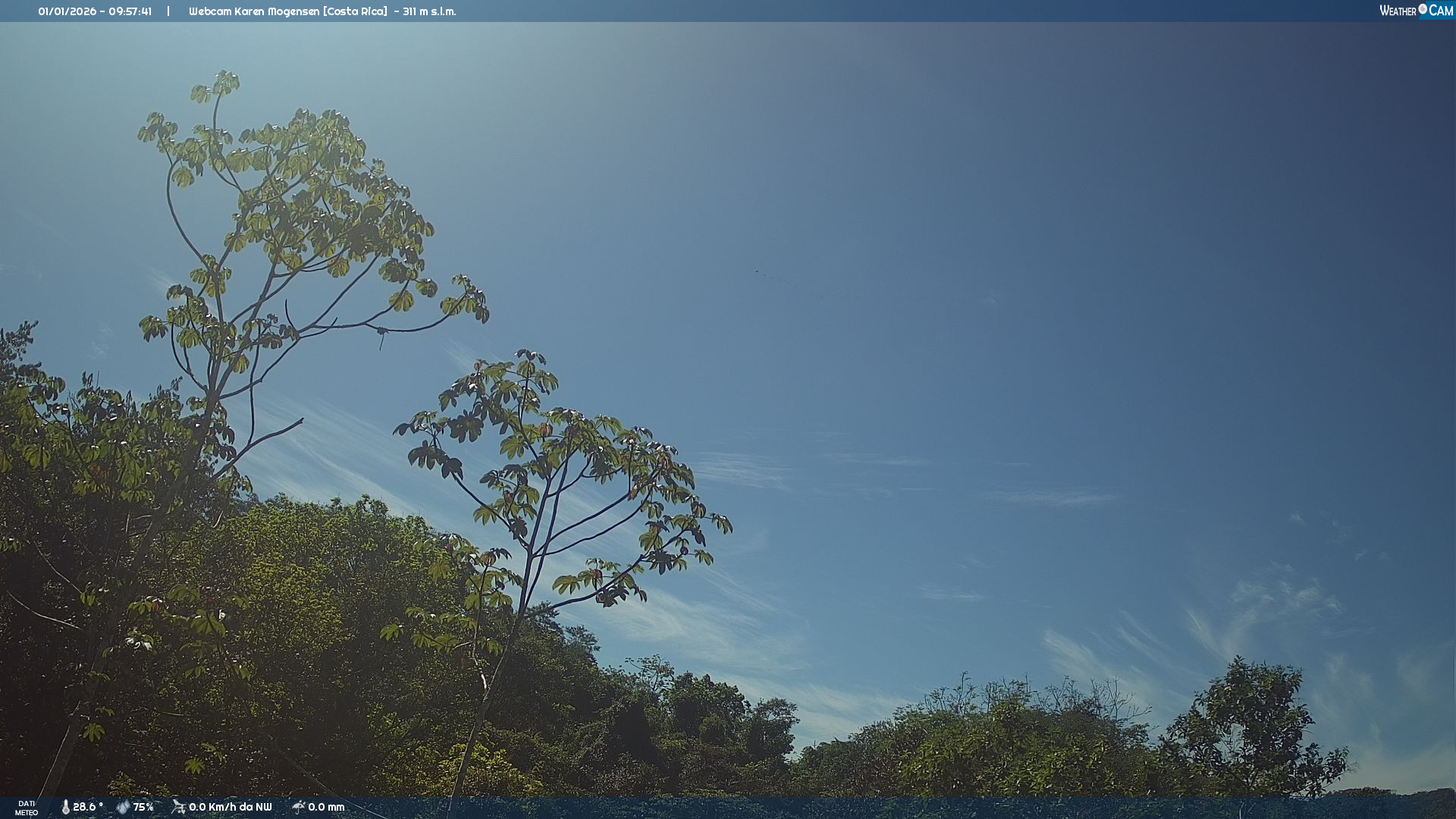Click the humidity water droplets icon
This screenshot has height=819, width=1456.
(123, 807)
